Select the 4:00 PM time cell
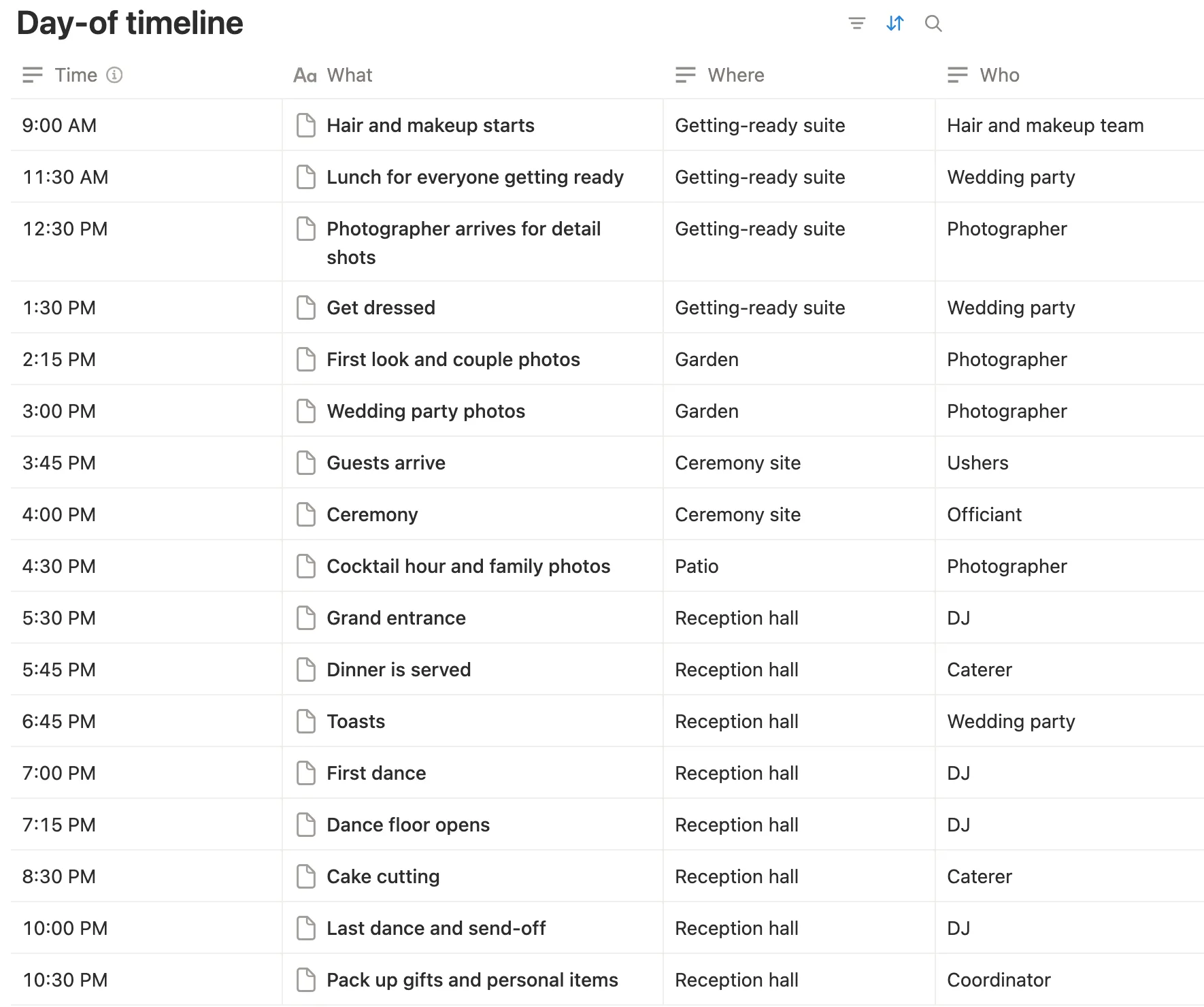 click(146, 514)
